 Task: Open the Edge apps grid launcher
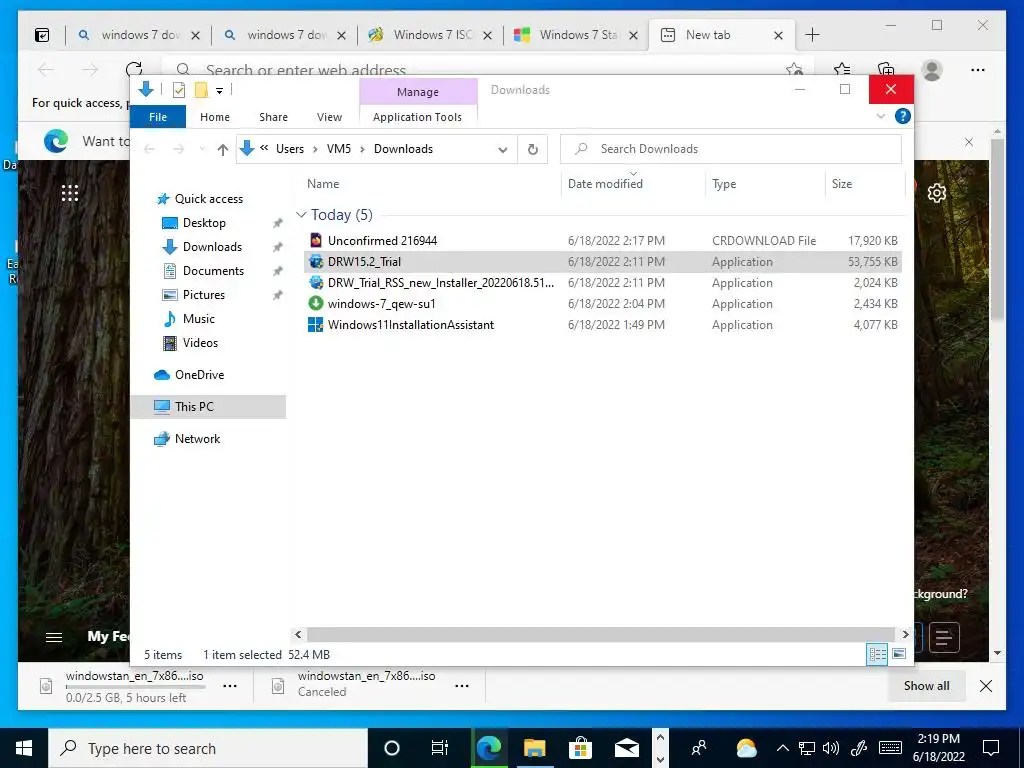click(x=70, y=193)
